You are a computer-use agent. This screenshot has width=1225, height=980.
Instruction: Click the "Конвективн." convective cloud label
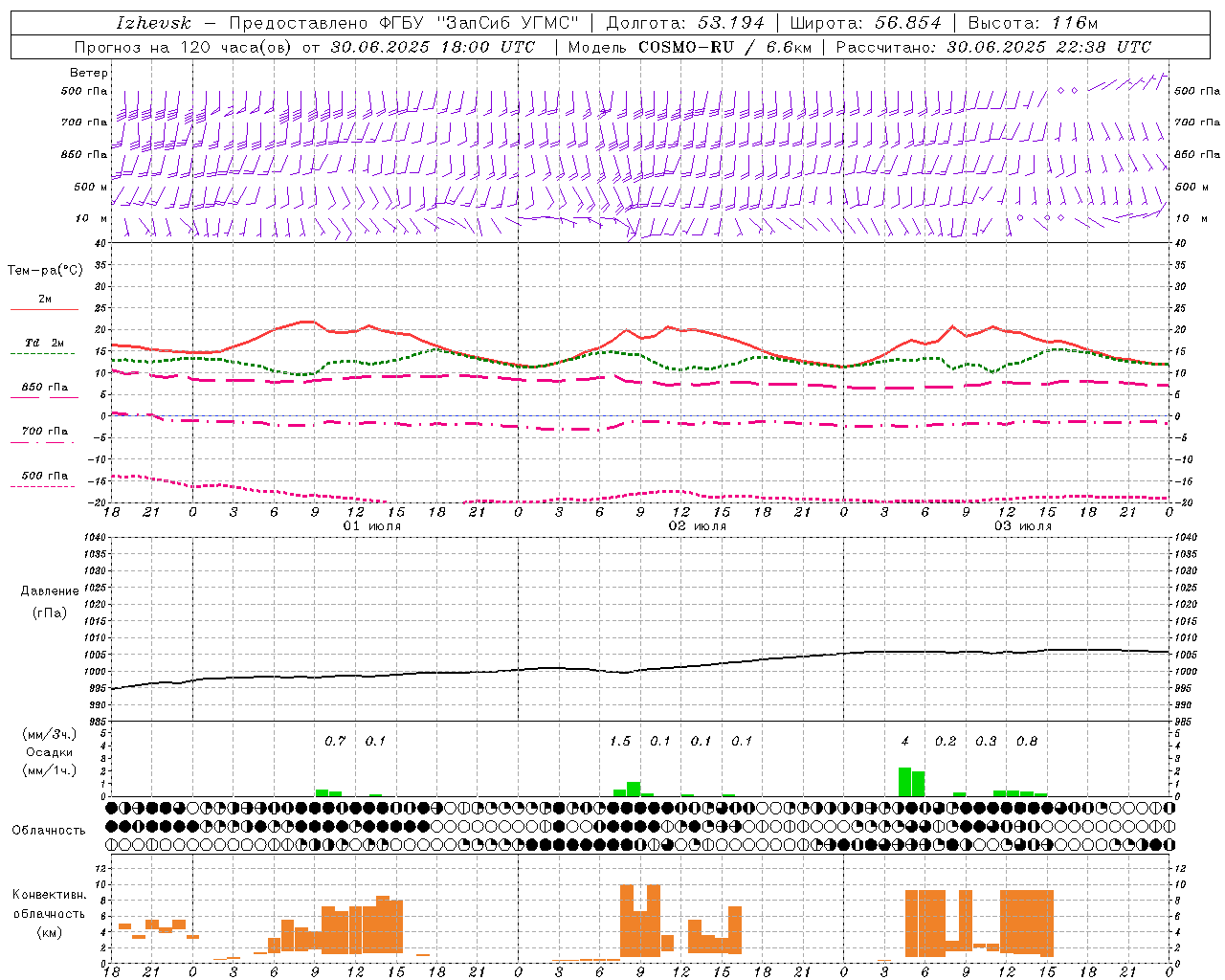(x=50, y=895)
